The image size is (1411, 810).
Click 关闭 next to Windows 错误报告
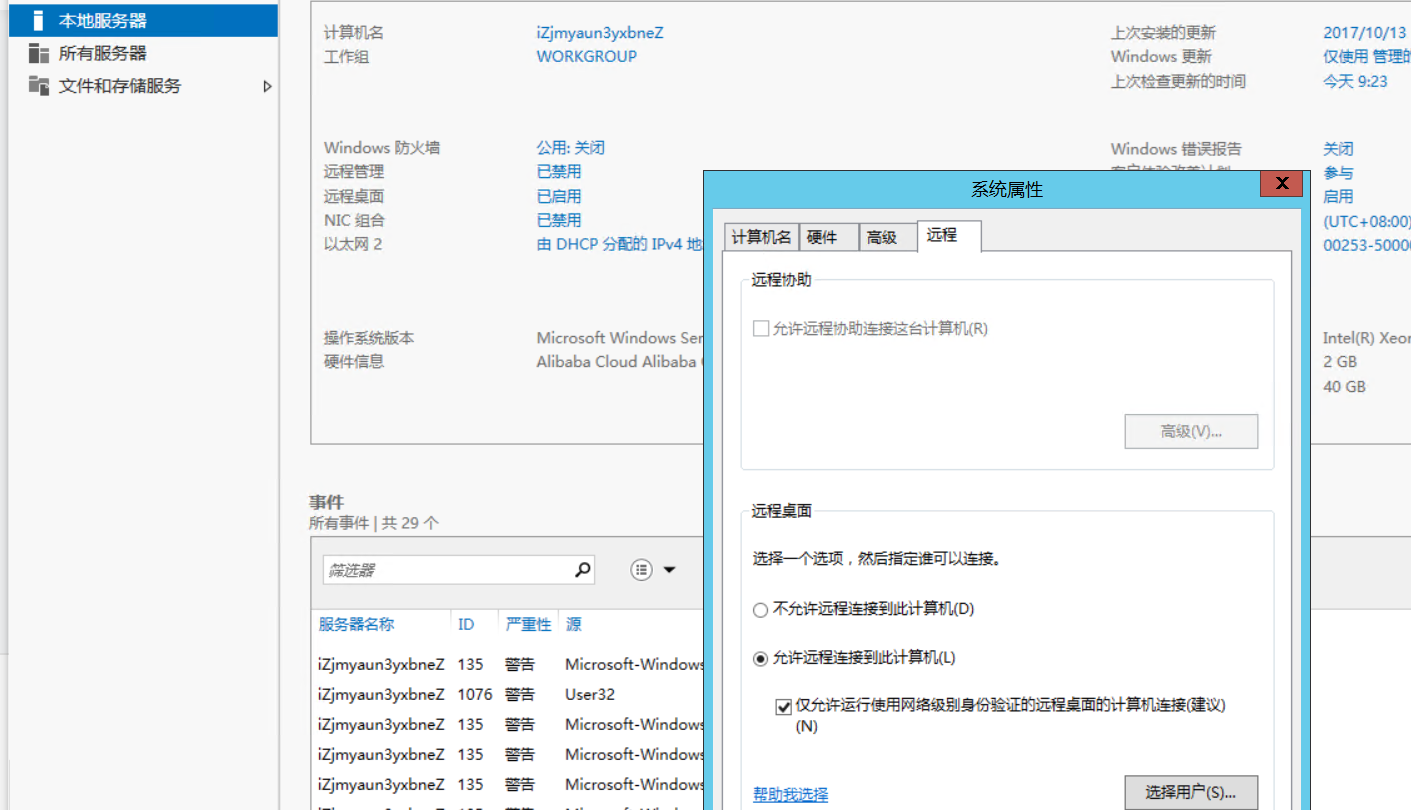coord(1338,149)
